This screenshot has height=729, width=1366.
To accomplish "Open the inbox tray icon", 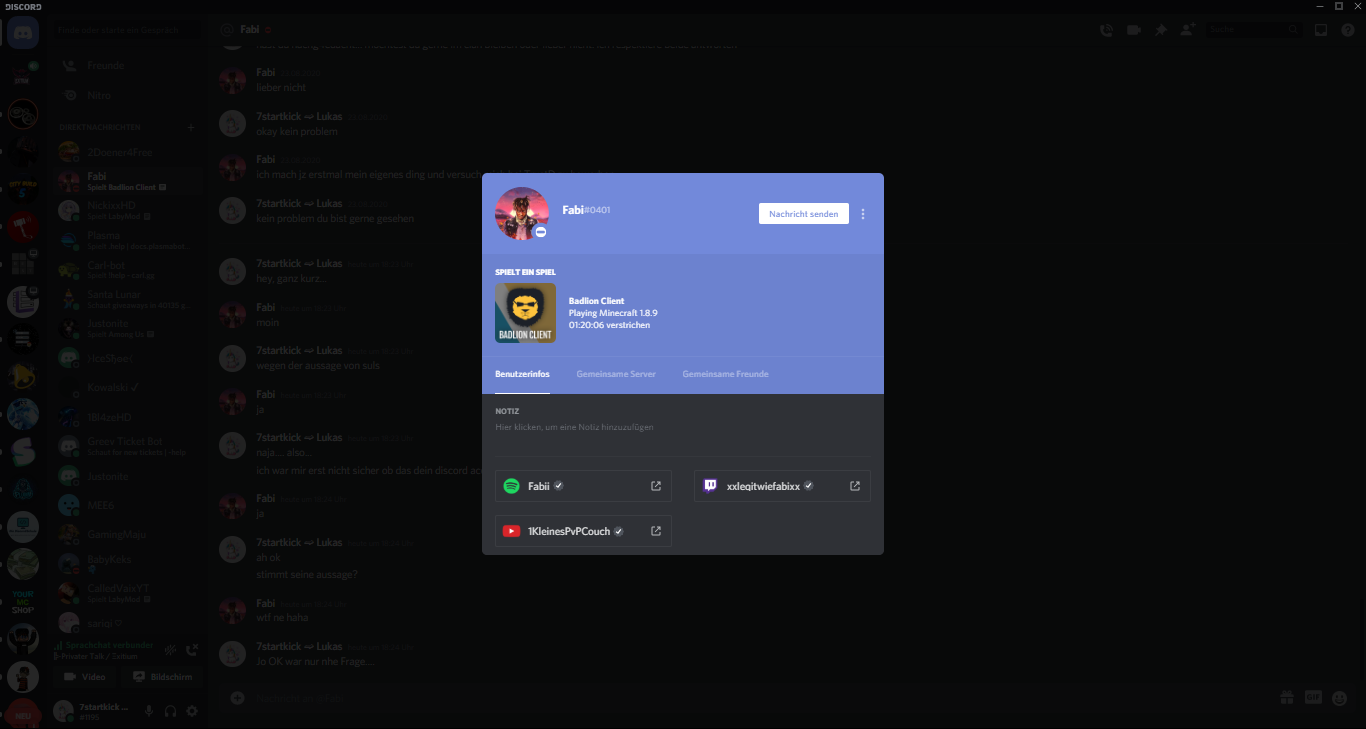I will coord(1321,30).
